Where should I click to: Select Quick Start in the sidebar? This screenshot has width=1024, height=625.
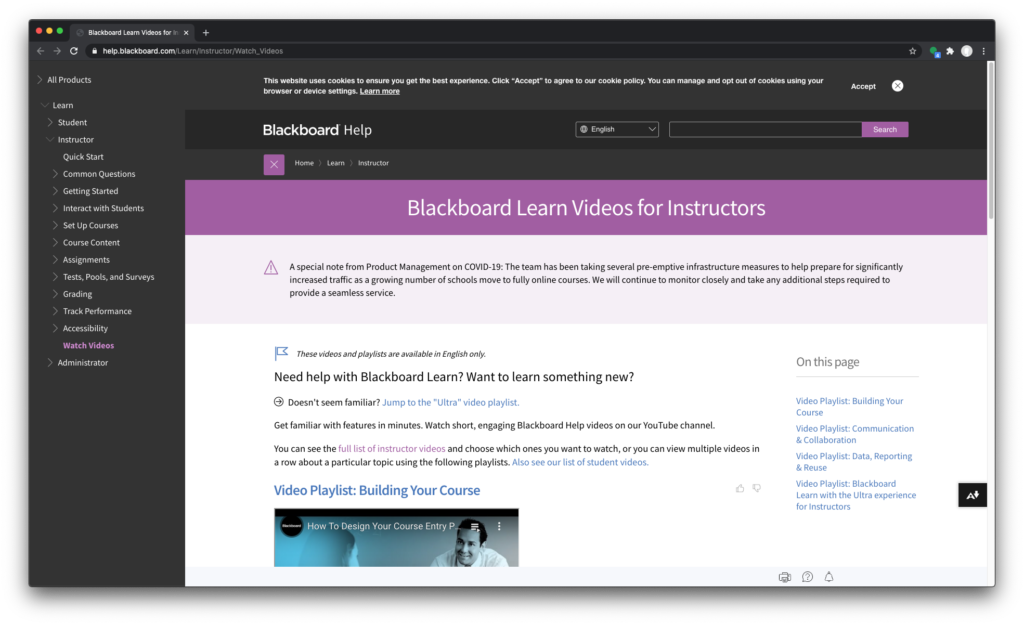[83, 157]
